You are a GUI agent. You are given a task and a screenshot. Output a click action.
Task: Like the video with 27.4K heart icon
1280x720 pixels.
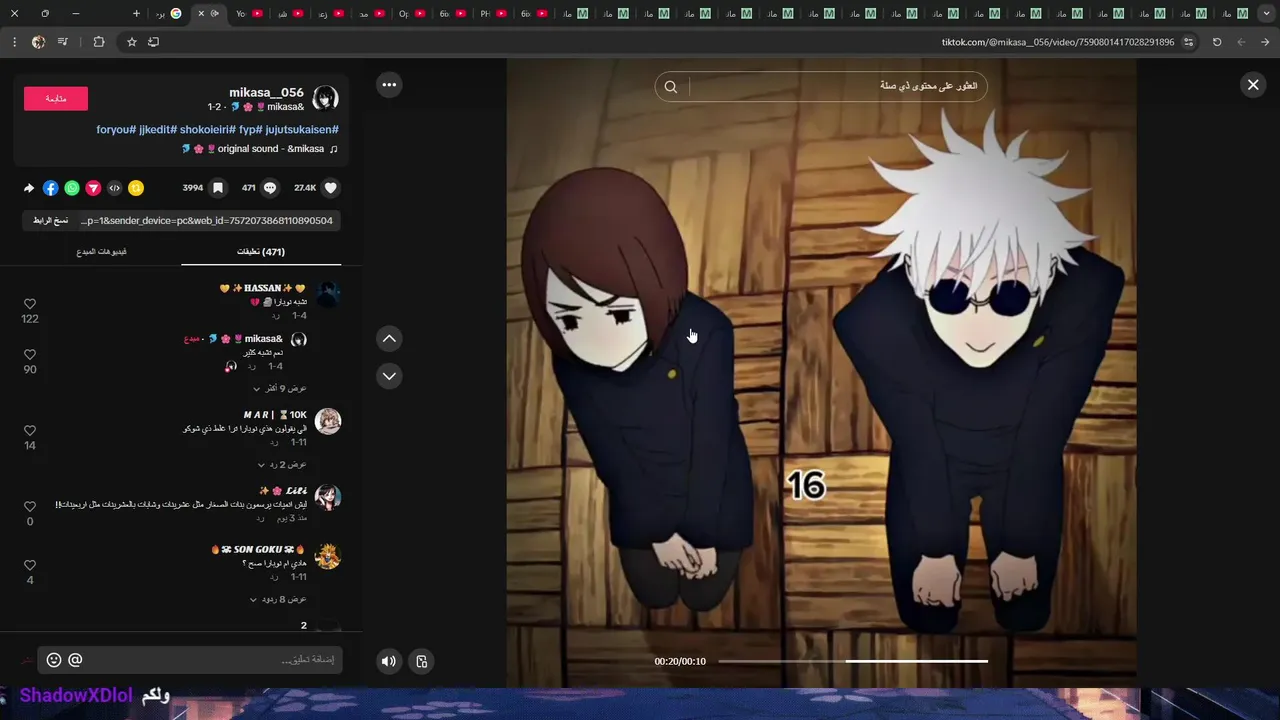tap(331, 188)
